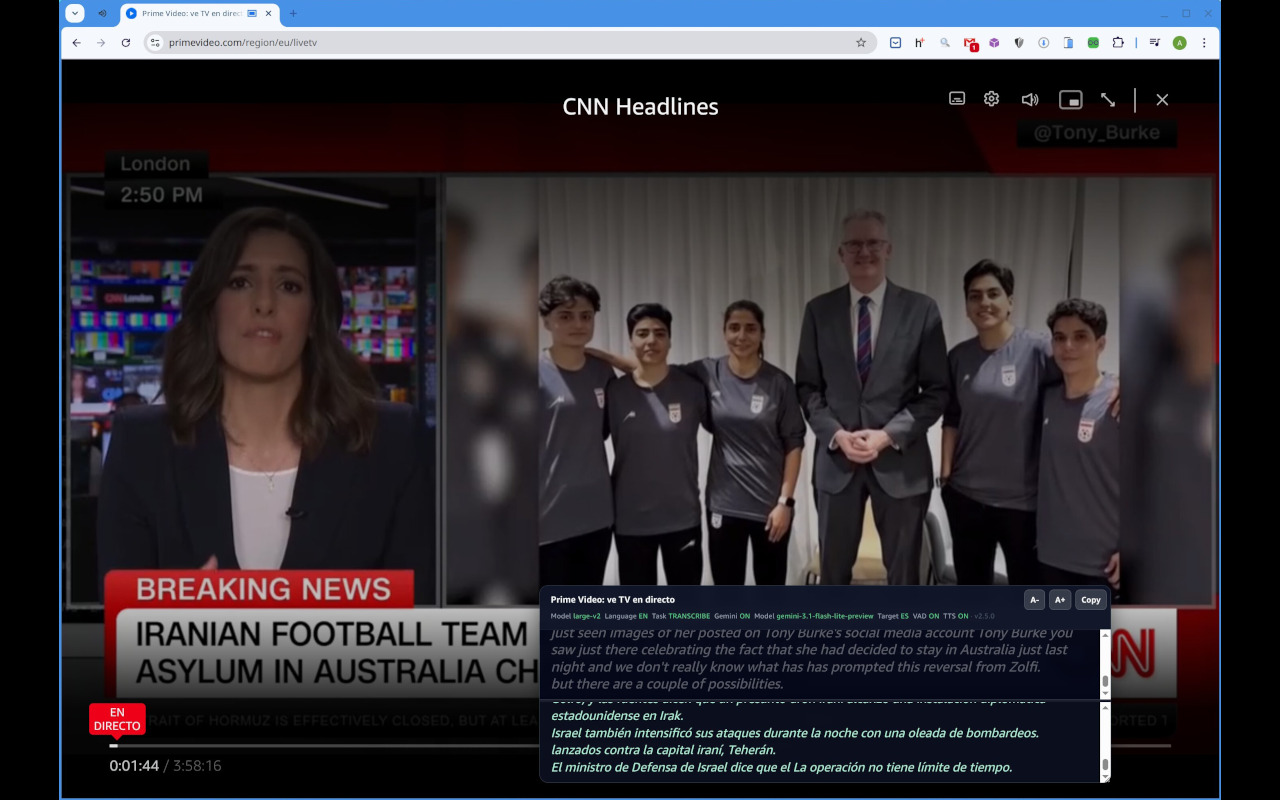1280x800 pixels.
Task: Click the line 'estadounidense en Irak.'
Action: pyautogui.click(x=617, y=716)
